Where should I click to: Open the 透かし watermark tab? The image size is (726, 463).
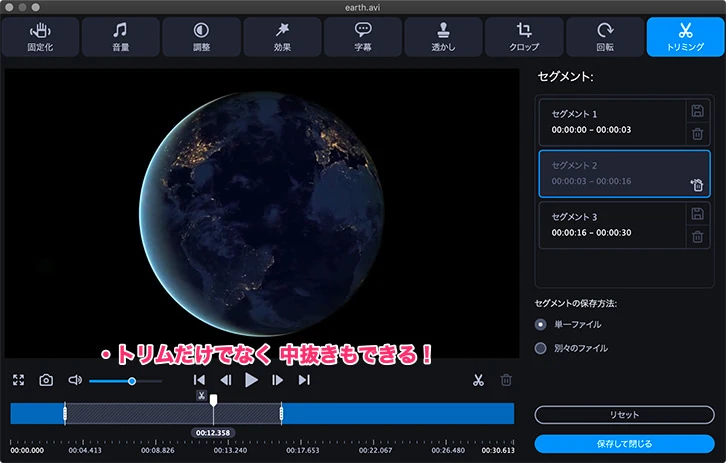coord(443,37)
